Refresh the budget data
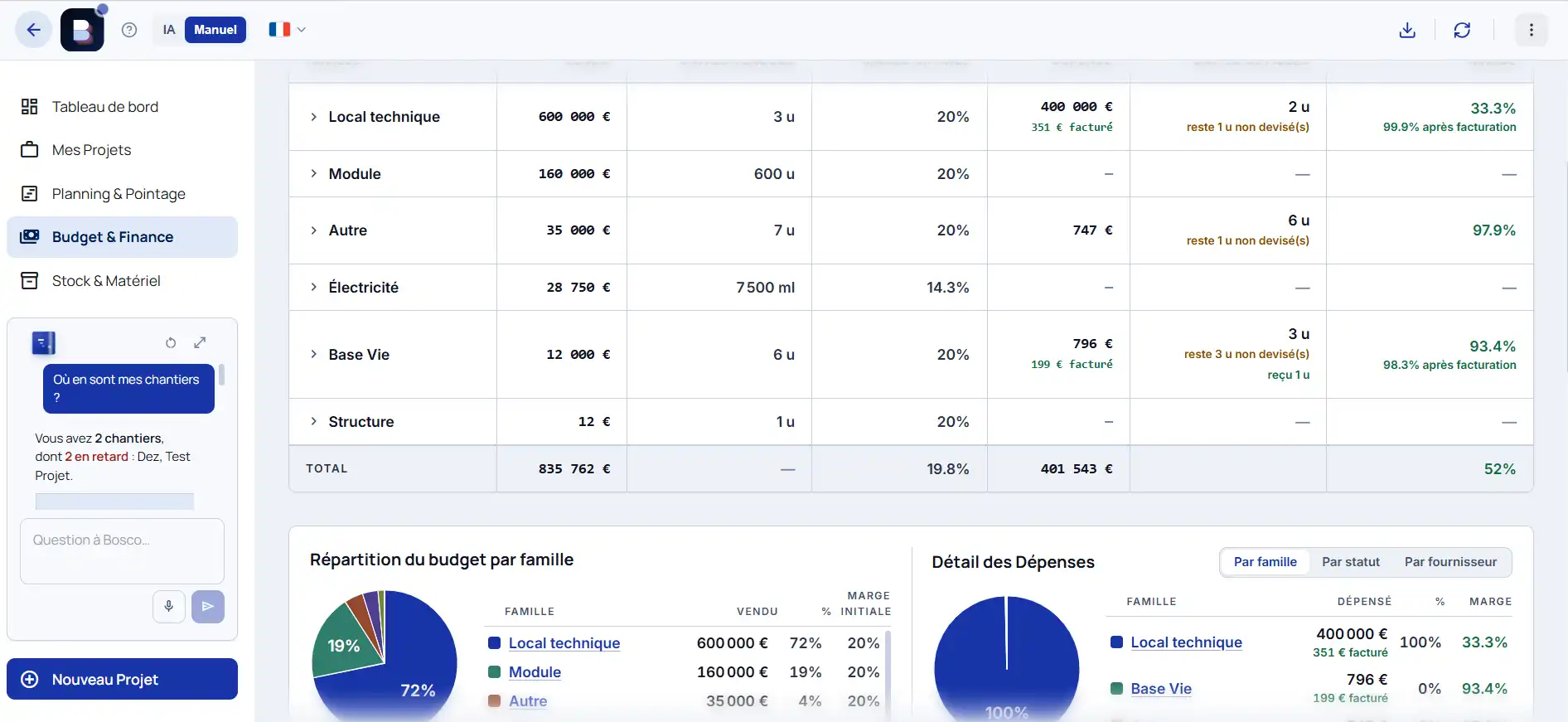Viewport: 1568px width, 722px height. [x=1462, y=30]
